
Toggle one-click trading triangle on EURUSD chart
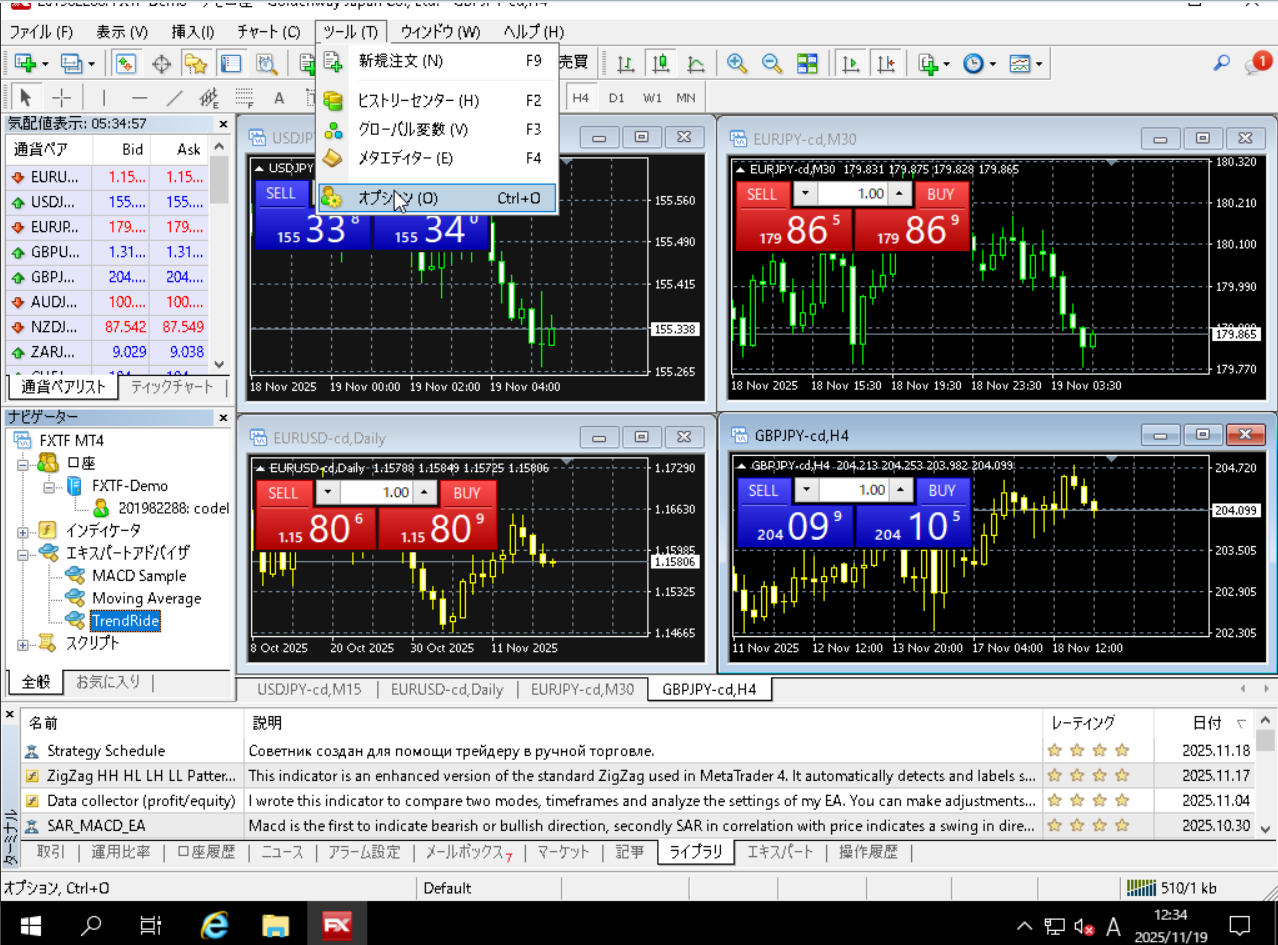pyautogui.click(x=261, y=468)
